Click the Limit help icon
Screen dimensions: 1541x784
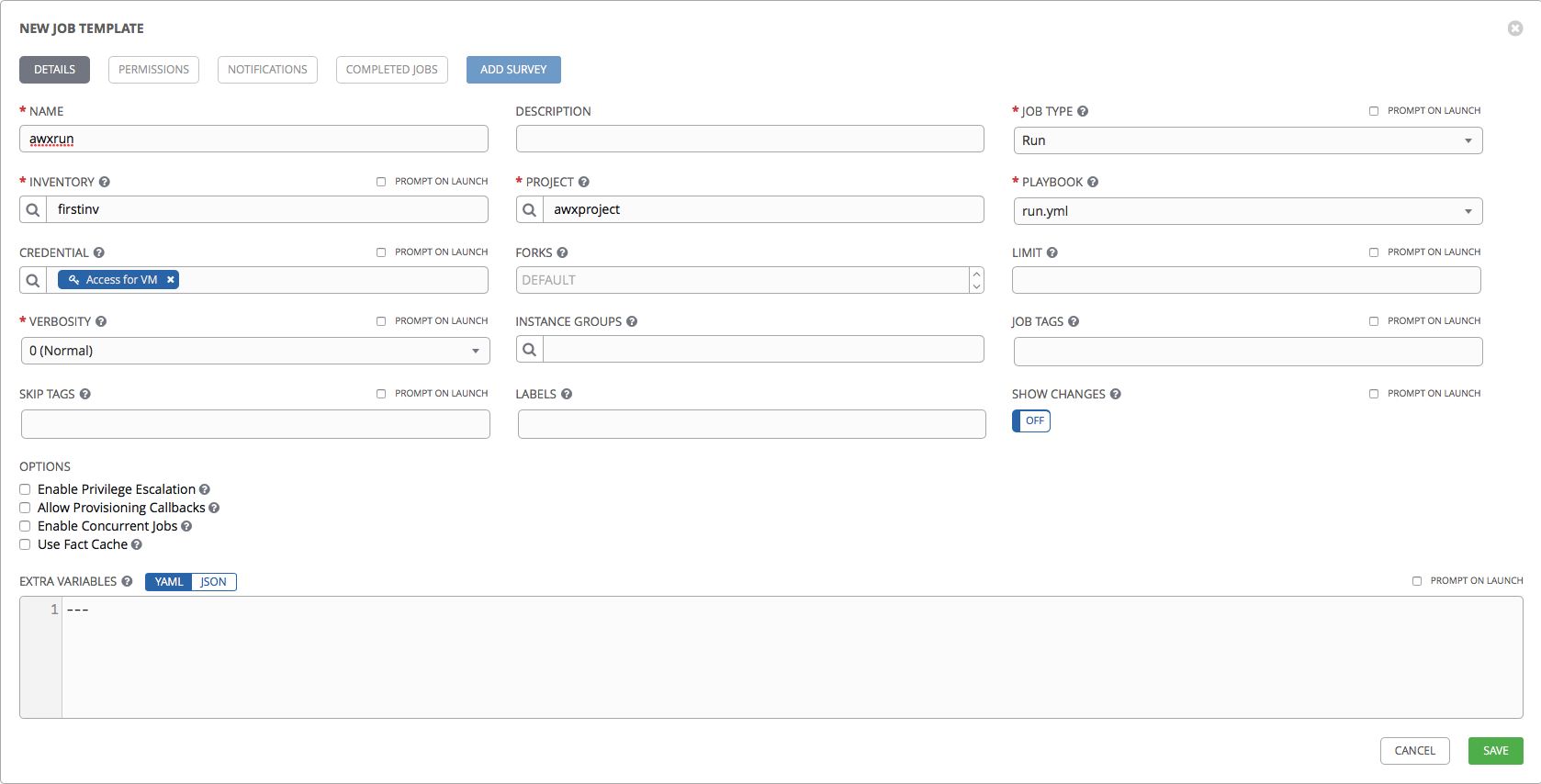click(x=1052, y=252)
